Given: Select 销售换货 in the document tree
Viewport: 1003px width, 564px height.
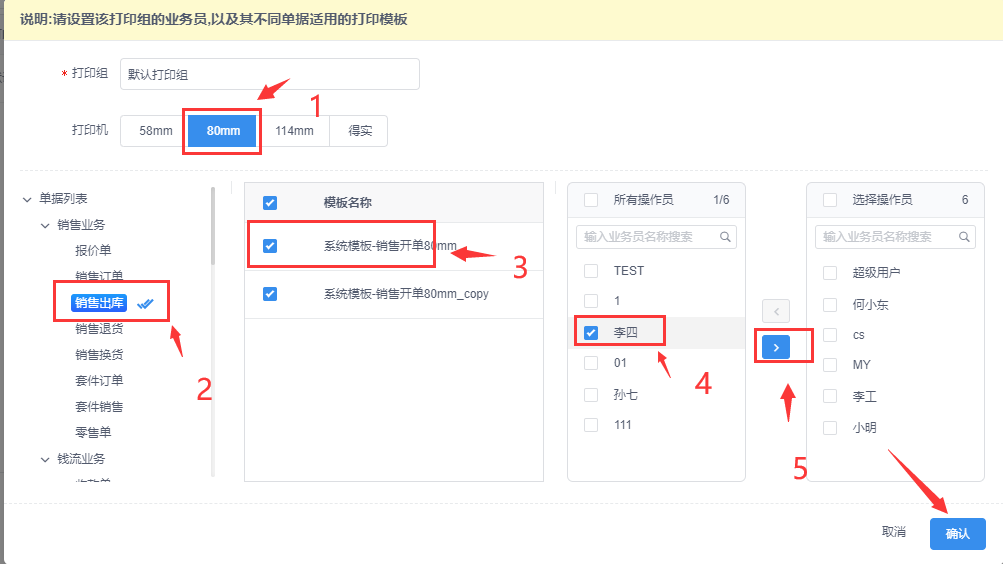Looking at the screenshot, I should point(99,354).
